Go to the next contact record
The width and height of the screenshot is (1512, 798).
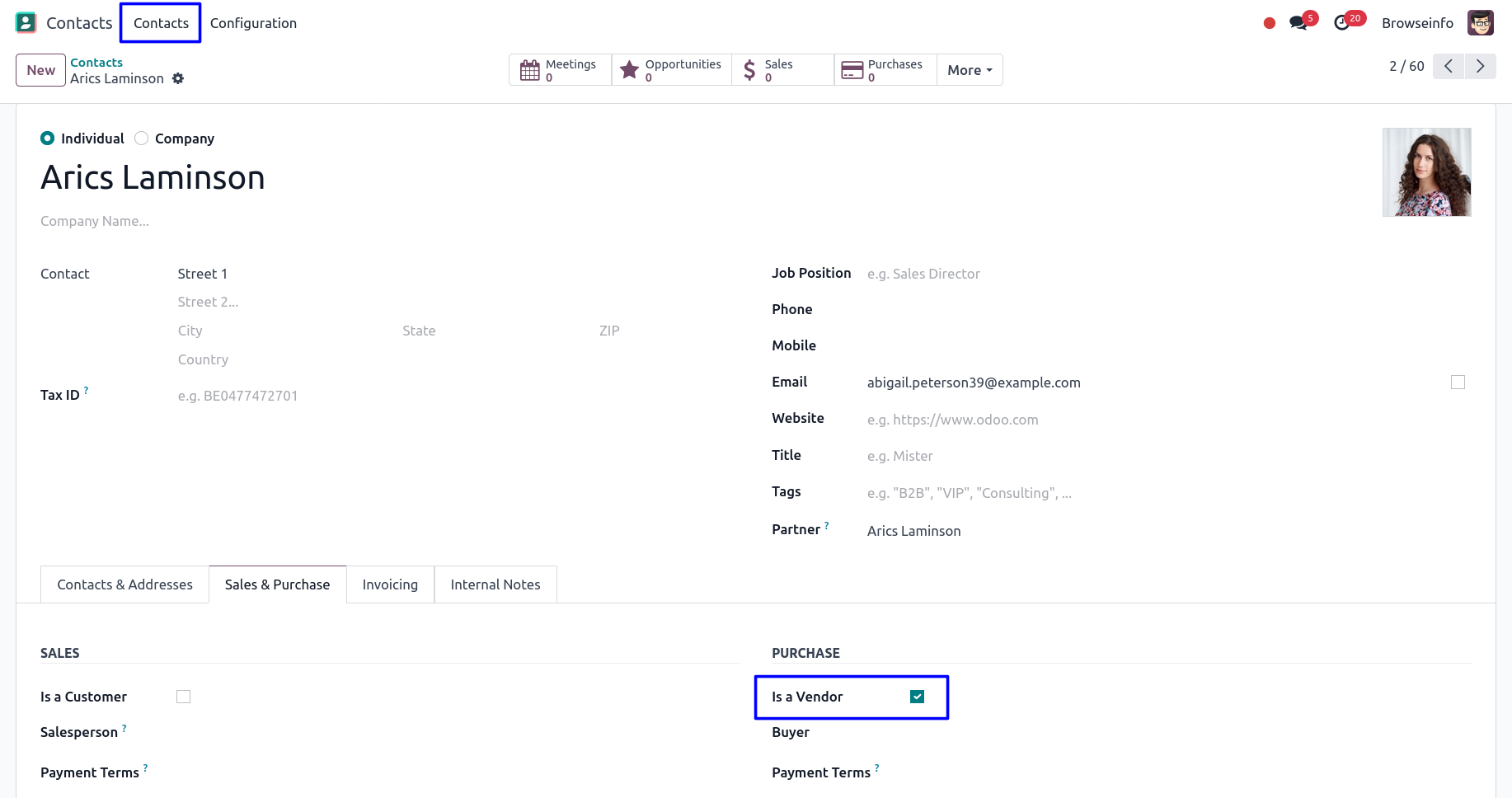pos(1480,66)
